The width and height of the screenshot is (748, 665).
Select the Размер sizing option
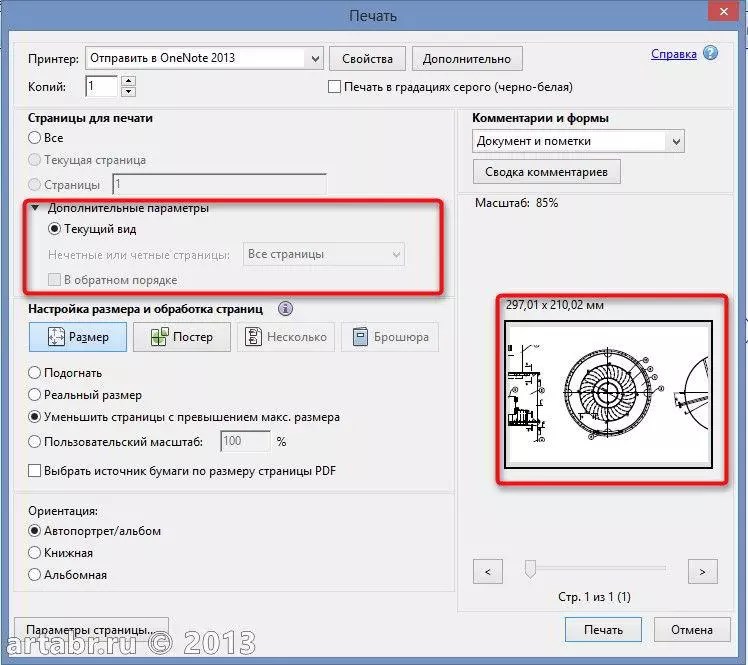pyautogui.click(x=77, y=337)
